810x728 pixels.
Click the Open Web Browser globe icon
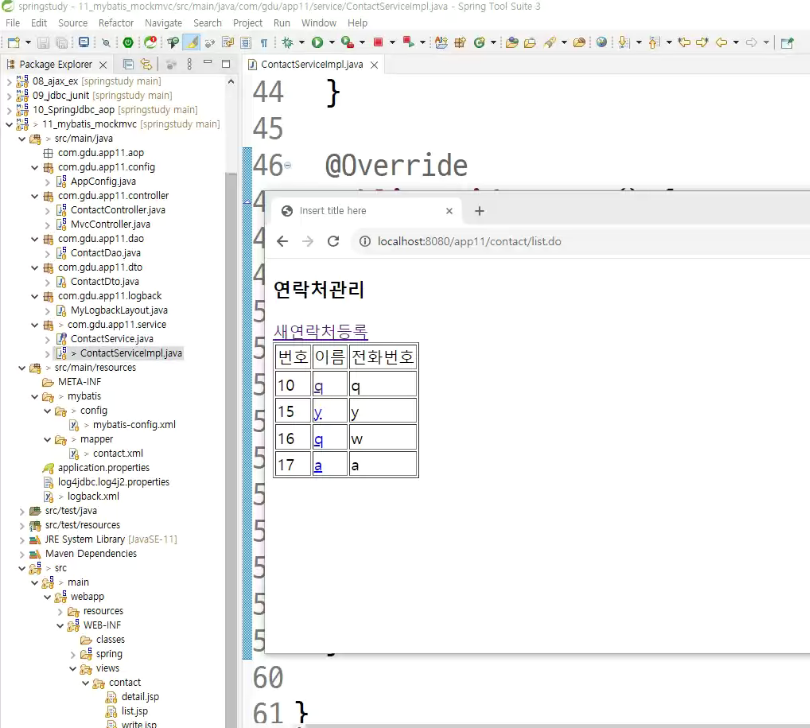tap(601, 42)
